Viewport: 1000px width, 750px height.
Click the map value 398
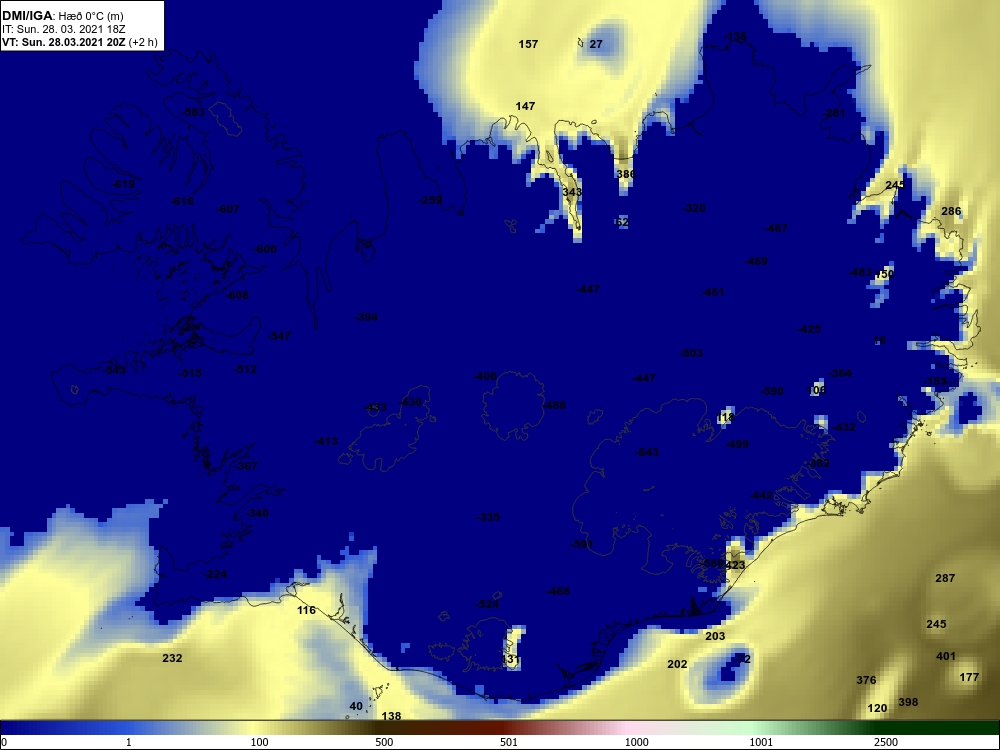[x=908, y=702]
